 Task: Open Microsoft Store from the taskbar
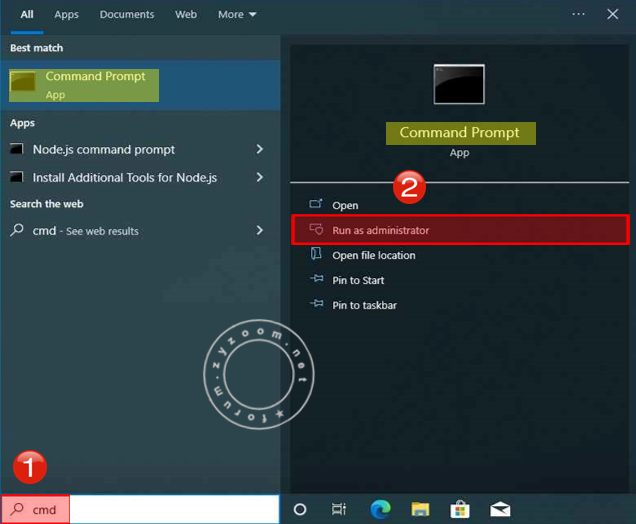click(460, 509)
